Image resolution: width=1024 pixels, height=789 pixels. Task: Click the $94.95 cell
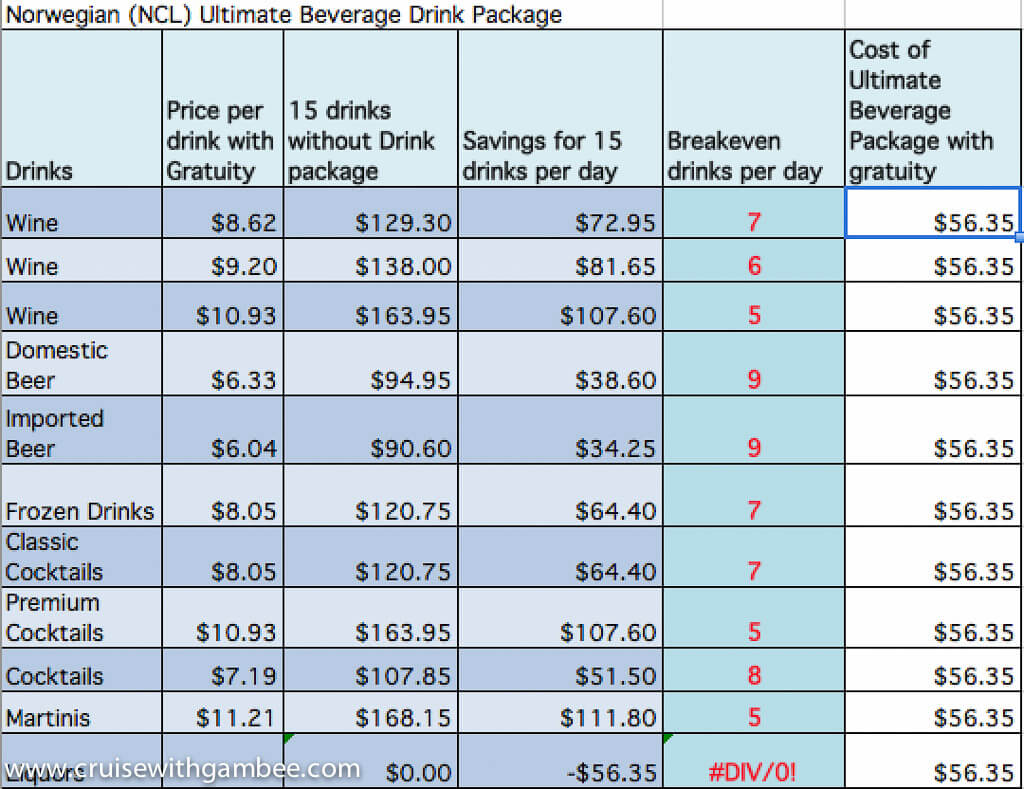pyautogui.click(x=371, y=363)
